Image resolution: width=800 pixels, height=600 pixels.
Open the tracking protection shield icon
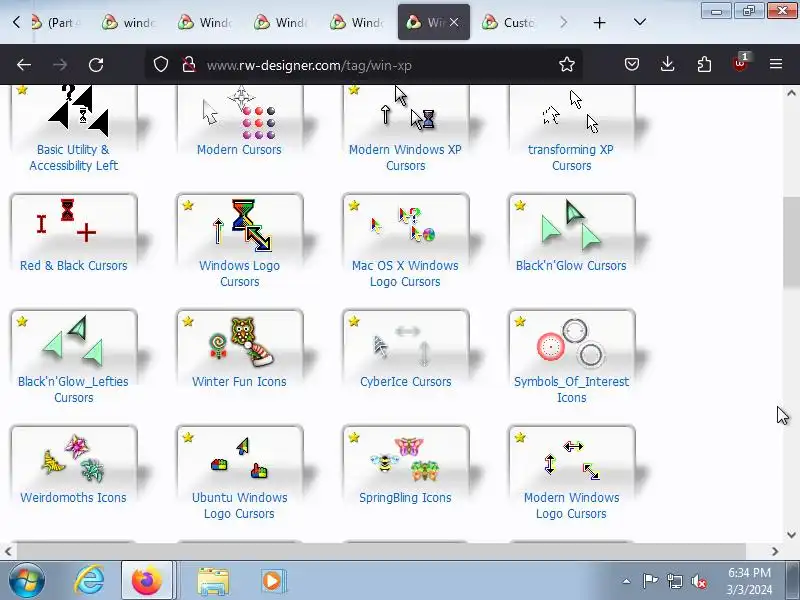[161, 64]
